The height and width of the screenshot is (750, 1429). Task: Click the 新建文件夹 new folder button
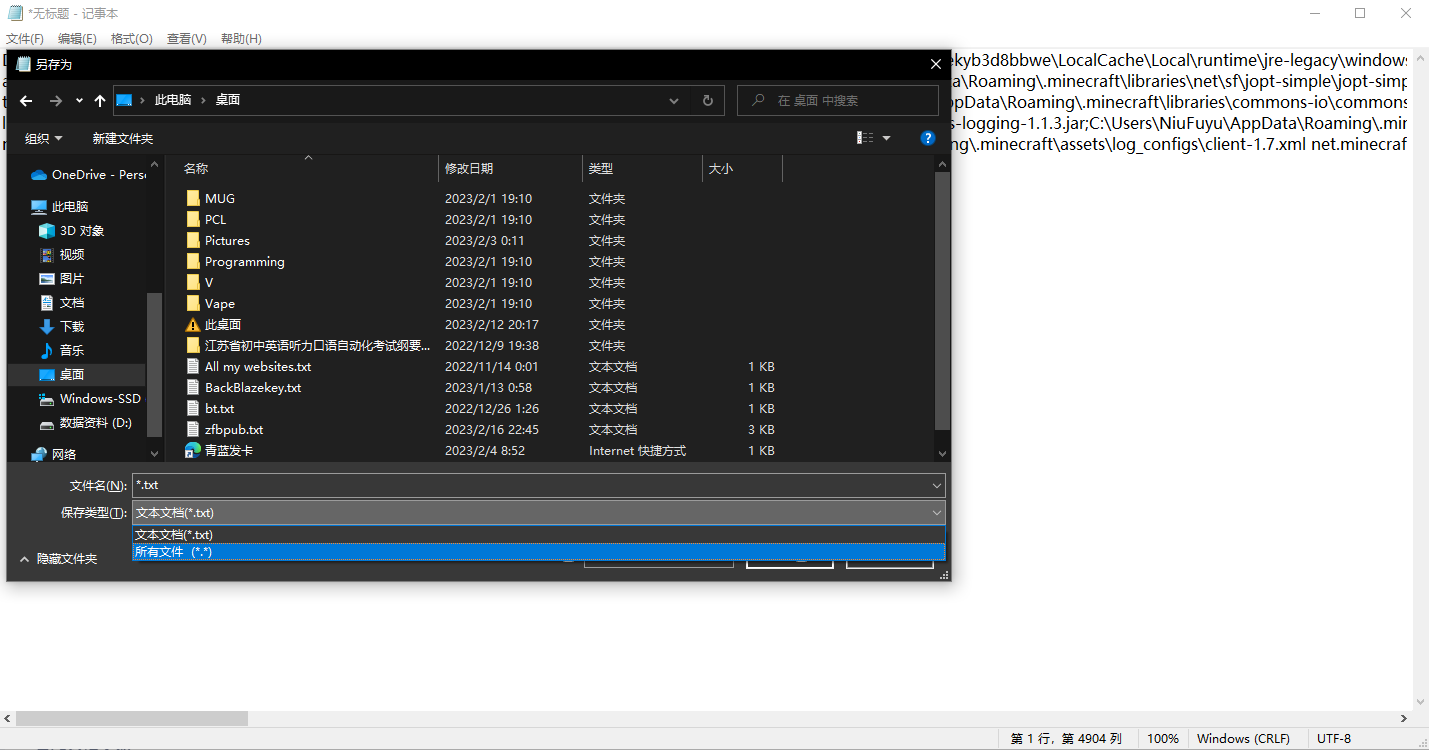[123, 138]
